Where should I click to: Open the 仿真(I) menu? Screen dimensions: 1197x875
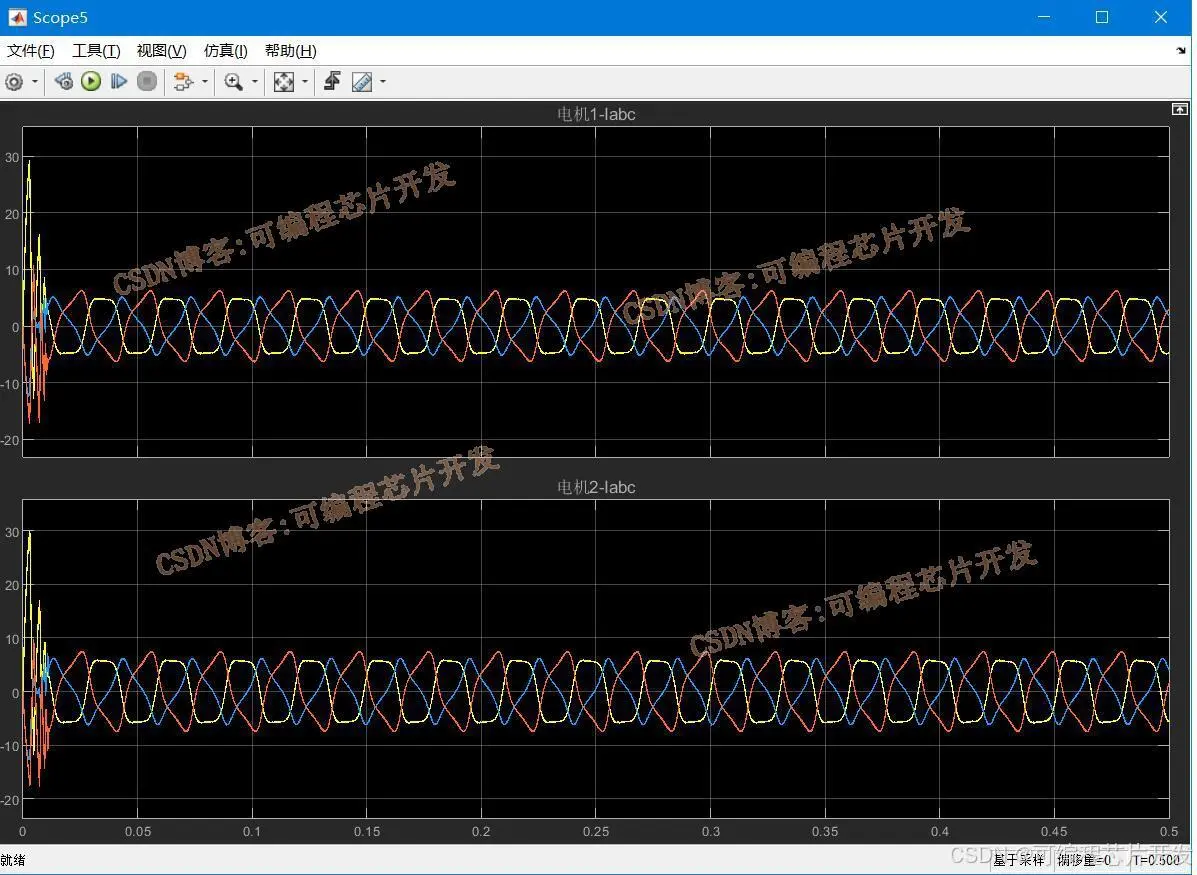tap(226, 51)
